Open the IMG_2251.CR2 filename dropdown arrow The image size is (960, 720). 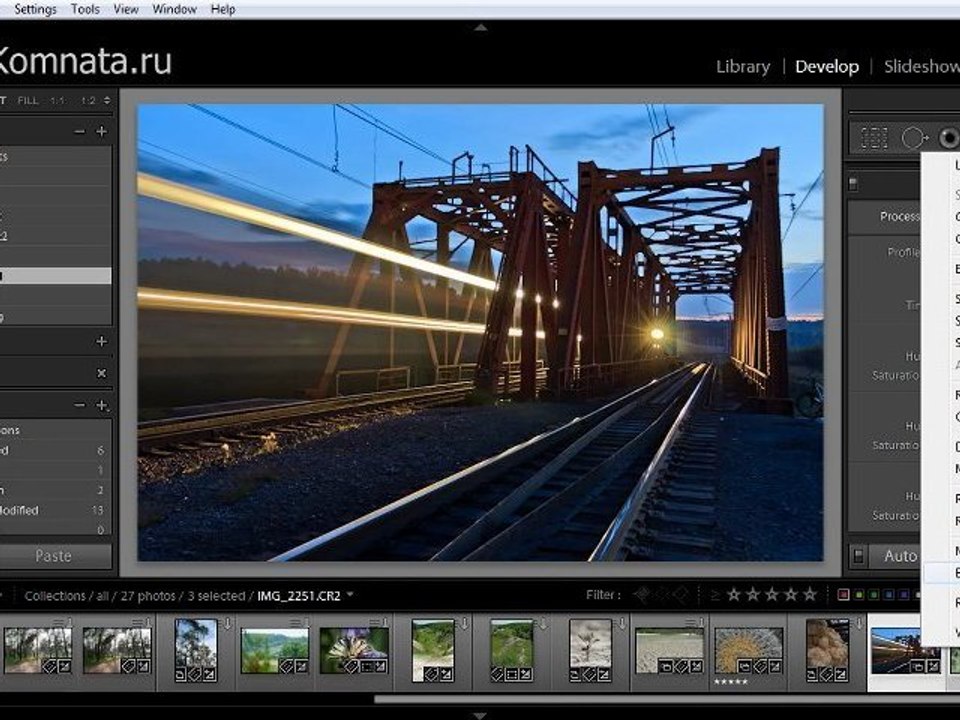350,594
